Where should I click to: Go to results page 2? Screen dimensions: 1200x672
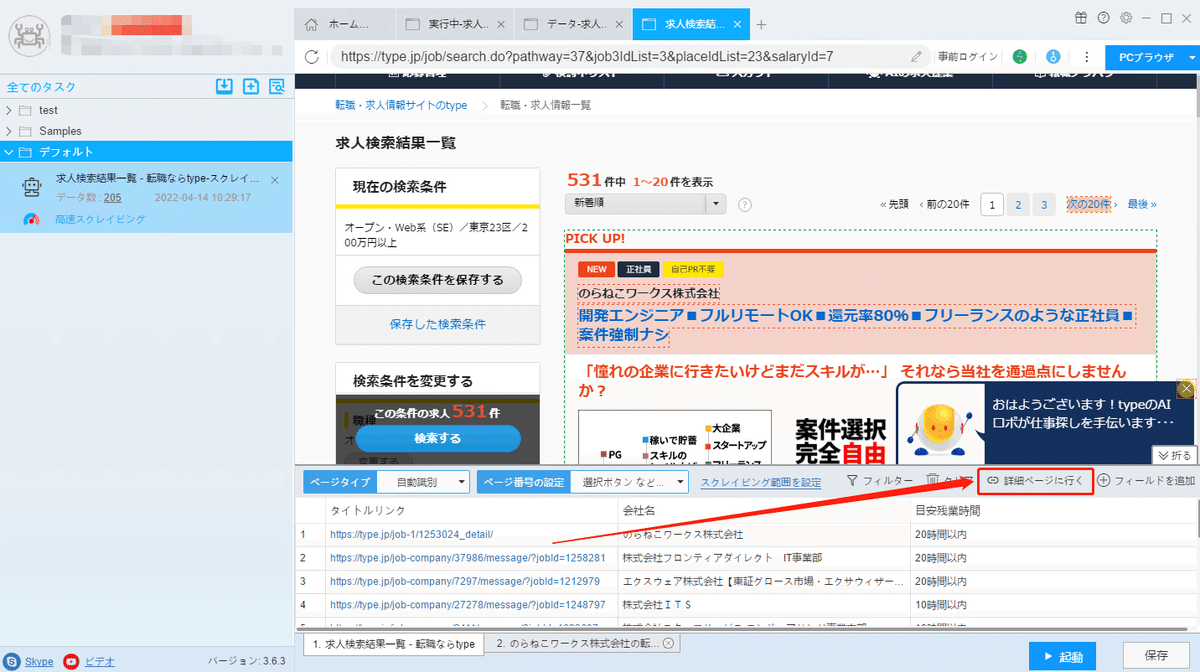pyautogui.click(x=1018, y=205)
